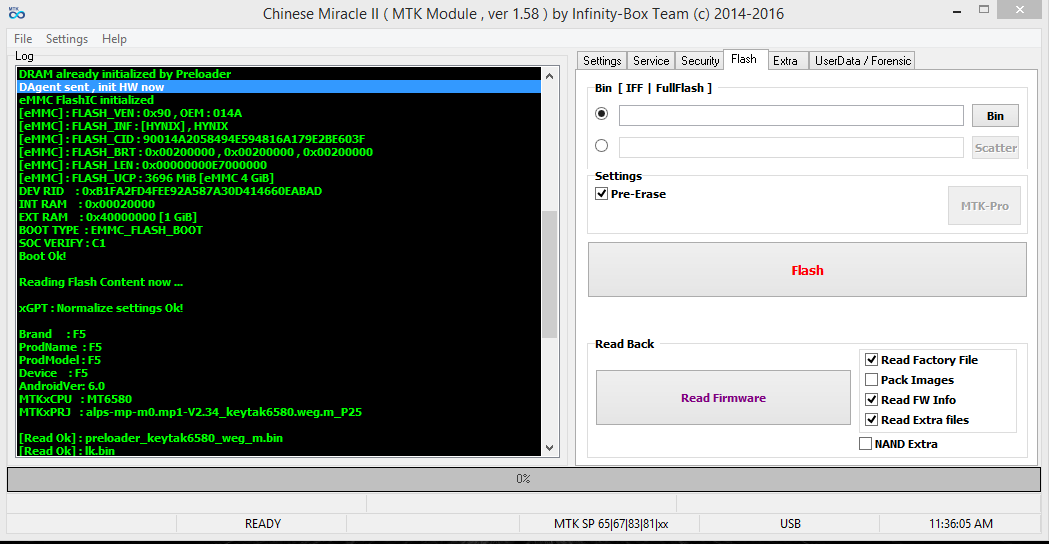This screenshot has width=1049, height=544.
Task: Click the 'AndroidVer: 6.0' log line
Action: click(62, 386)
